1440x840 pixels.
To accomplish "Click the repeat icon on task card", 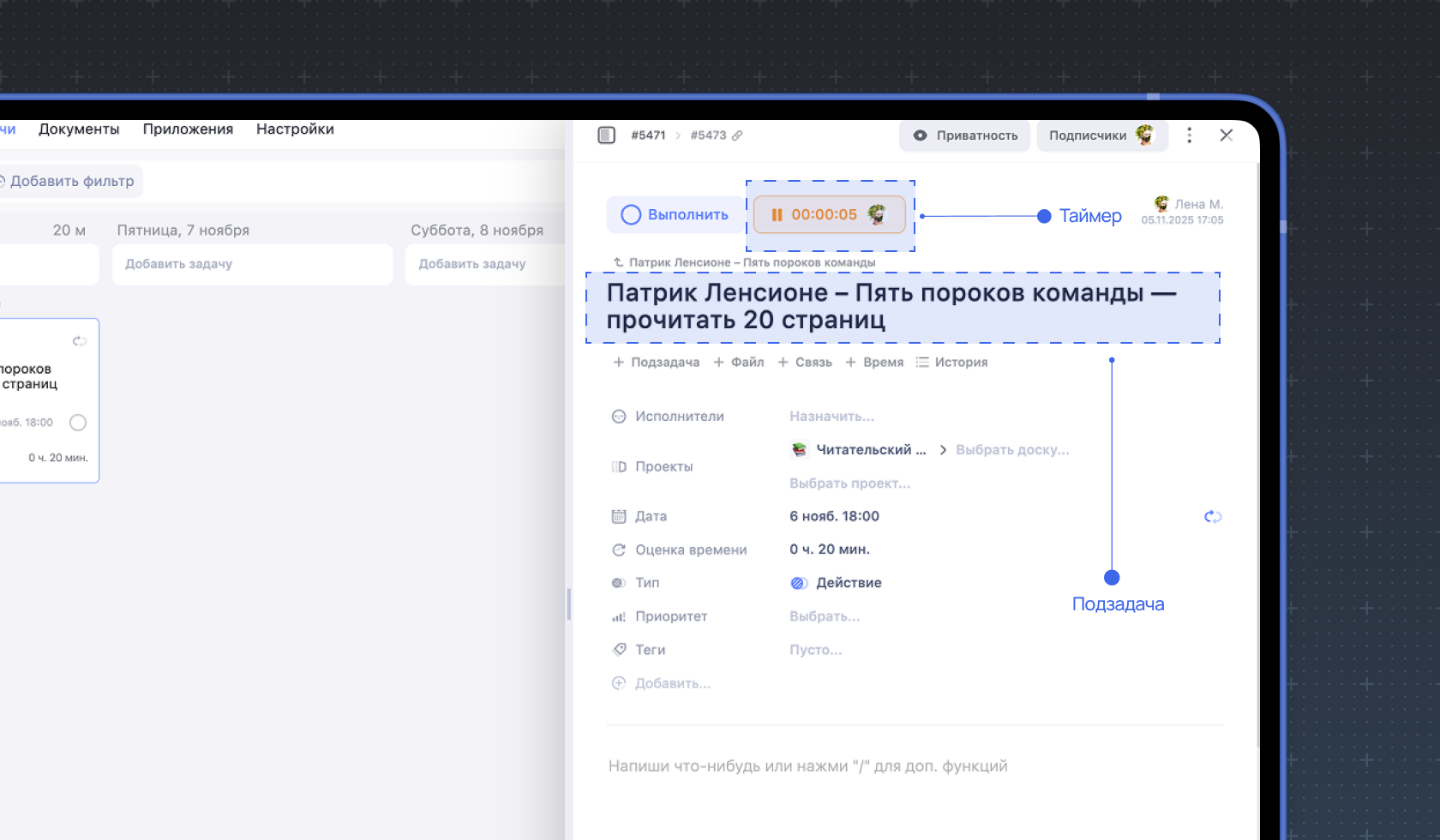I will click(80, 341).
